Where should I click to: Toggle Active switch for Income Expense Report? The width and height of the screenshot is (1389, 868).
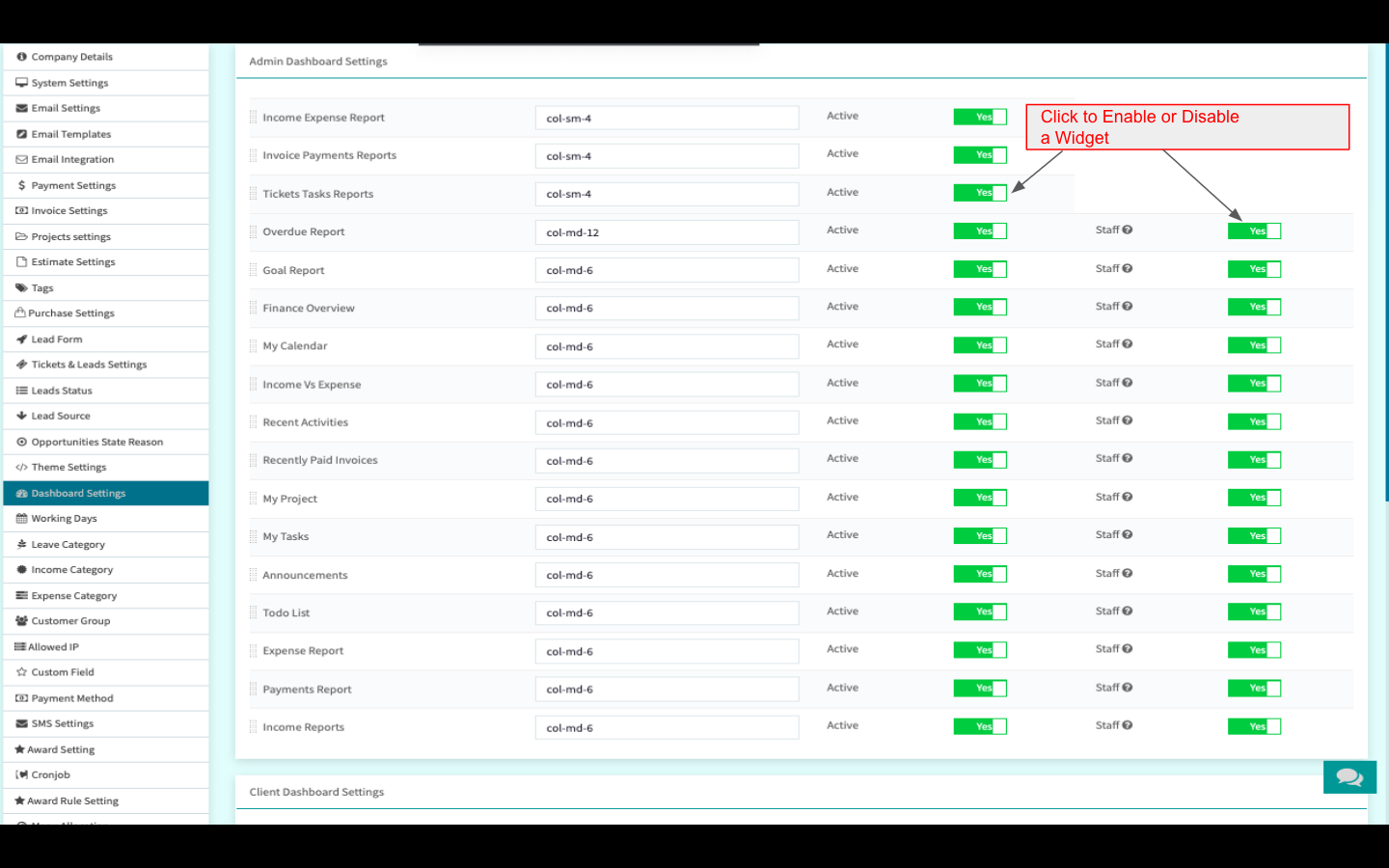tap(979, 117)
